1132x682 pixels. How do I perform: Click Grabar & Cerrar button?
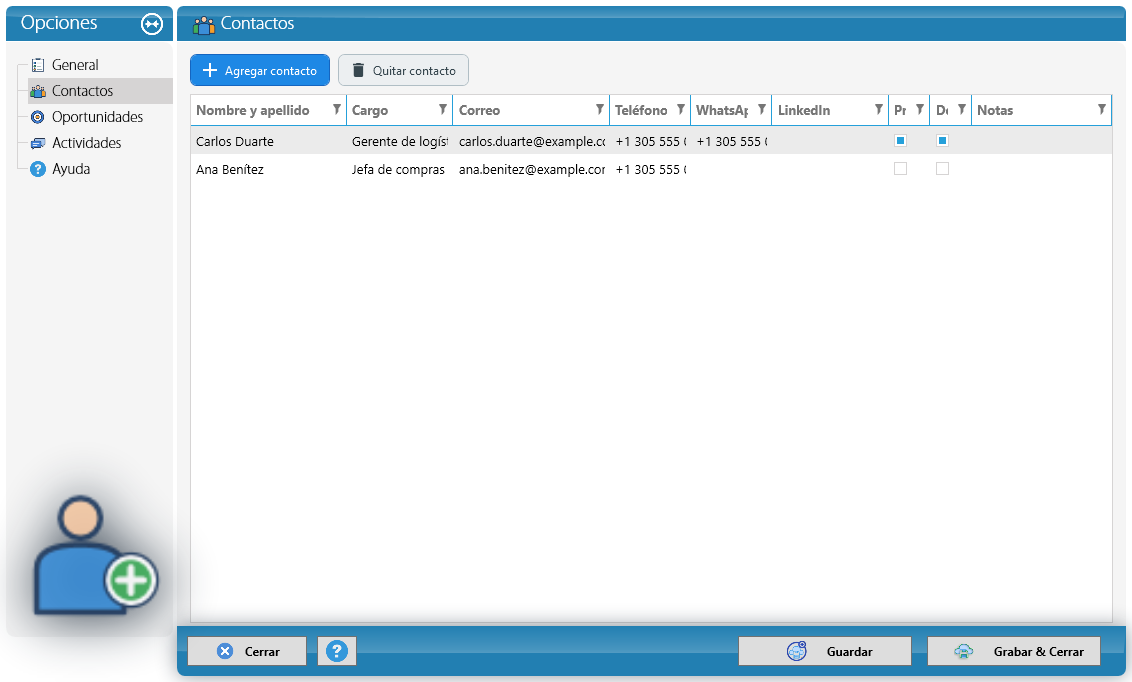(1014, 651)
